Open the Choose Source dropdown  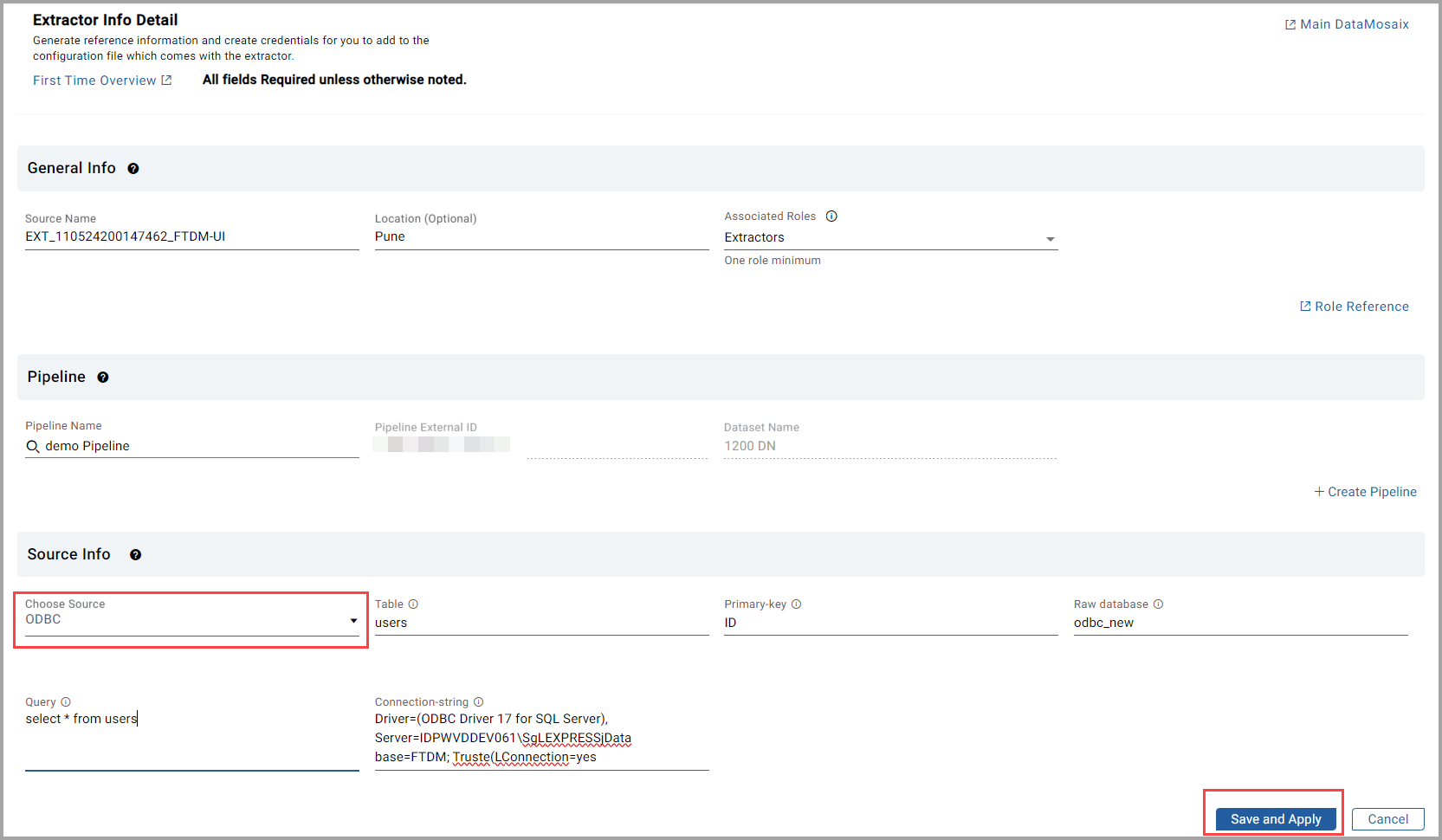pos(353,621)
